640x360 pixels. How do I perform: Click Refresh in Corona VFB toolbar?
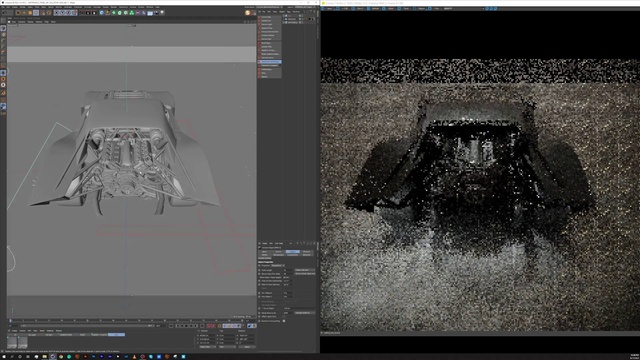coord(373,8)
